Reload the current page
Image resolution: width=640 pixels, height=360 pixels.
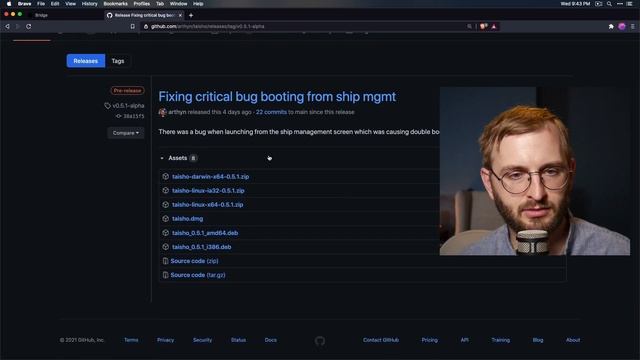pyautogui.click(x=29, y=26)
